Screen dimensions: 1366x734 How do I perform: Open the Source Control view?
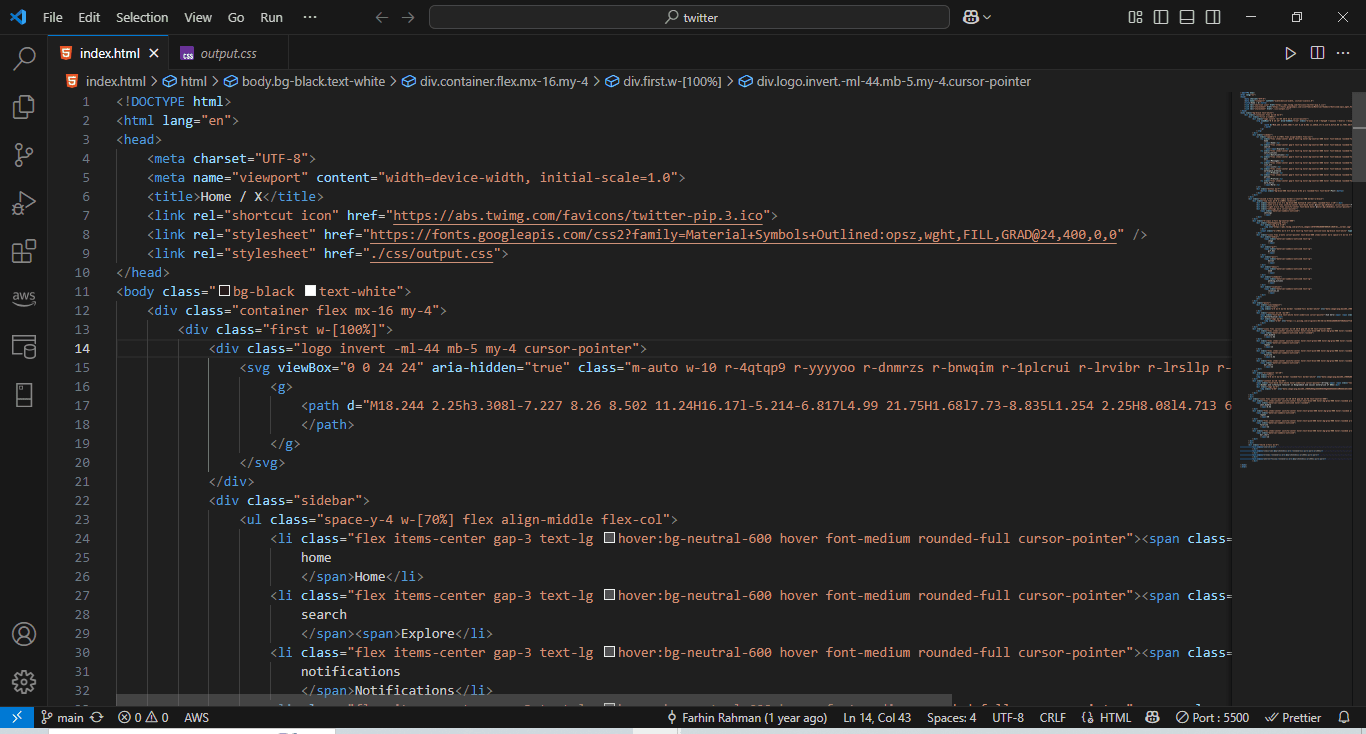24,155
